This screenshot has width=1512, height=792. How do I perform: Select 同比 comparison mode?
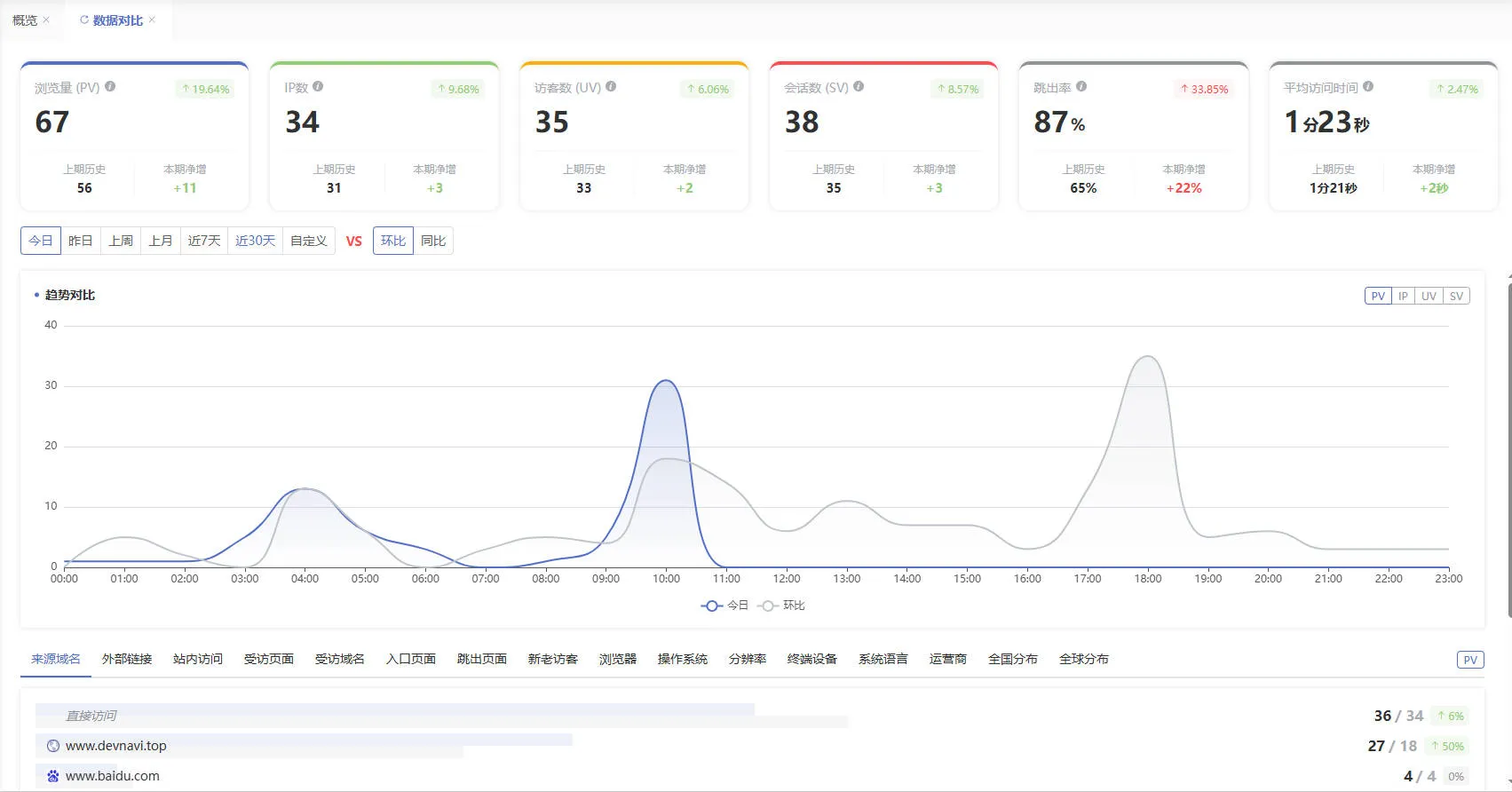[x=433, y=241]
